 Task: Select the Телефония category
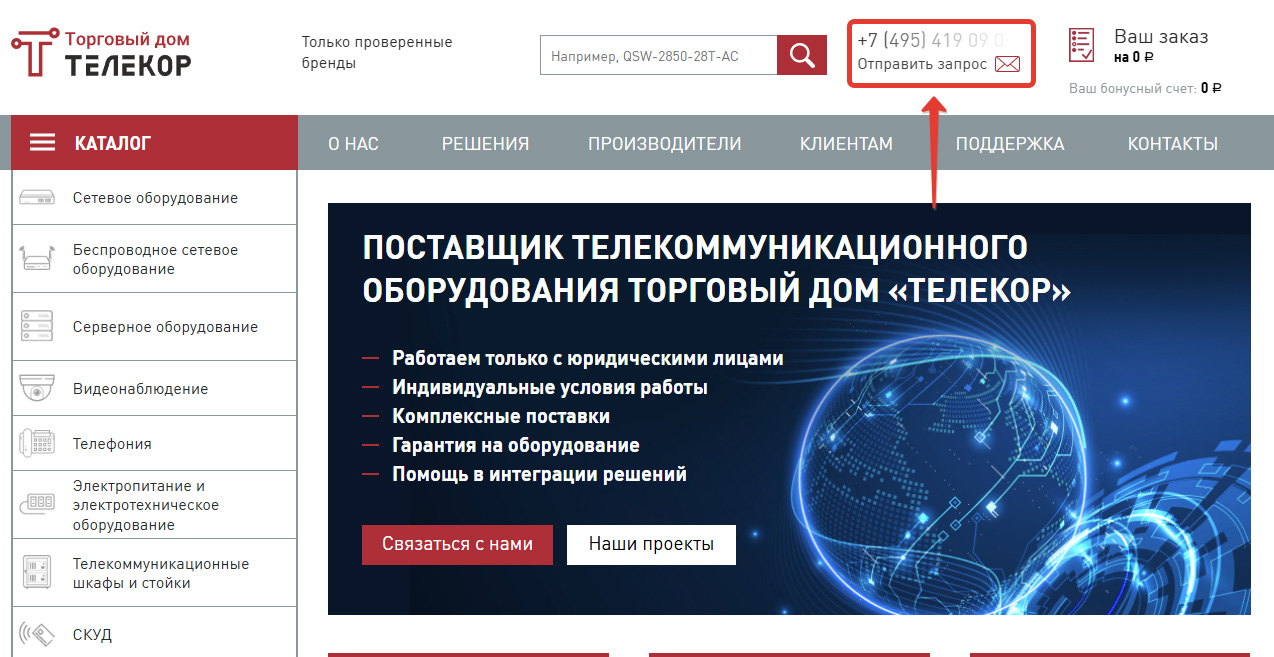tap(155, 444)
